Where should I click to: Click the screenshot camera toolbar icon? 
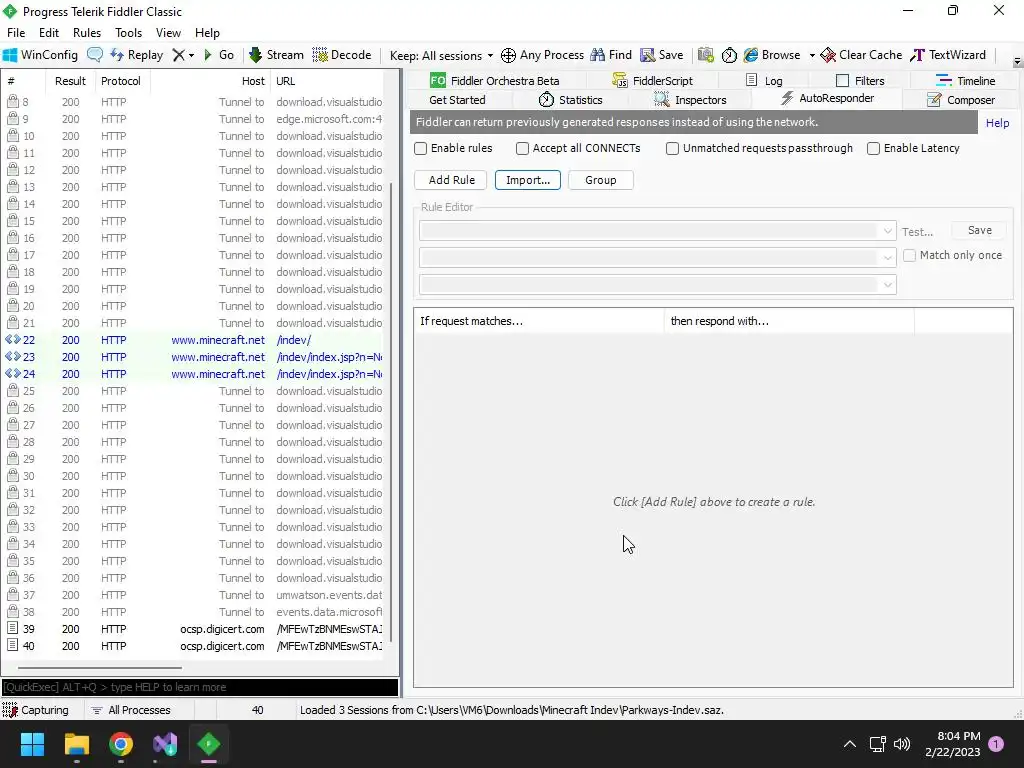[x=705, y=55]
